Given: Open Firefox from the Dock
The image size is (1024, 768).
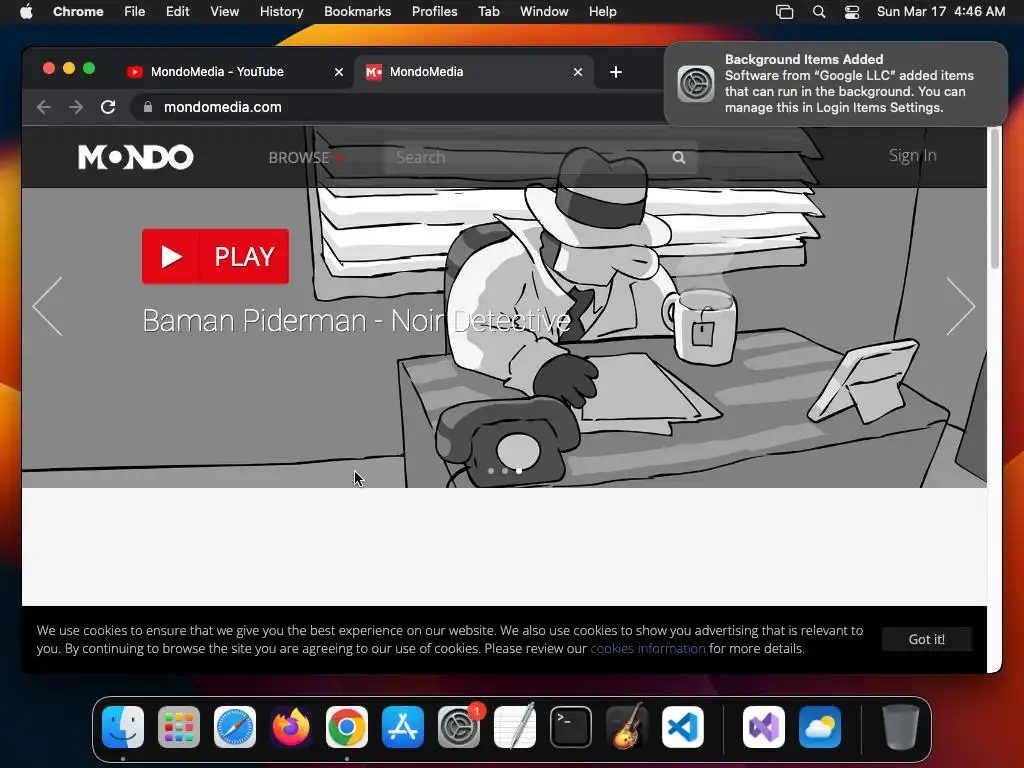Looking at the screenshot, I should 291,727.
